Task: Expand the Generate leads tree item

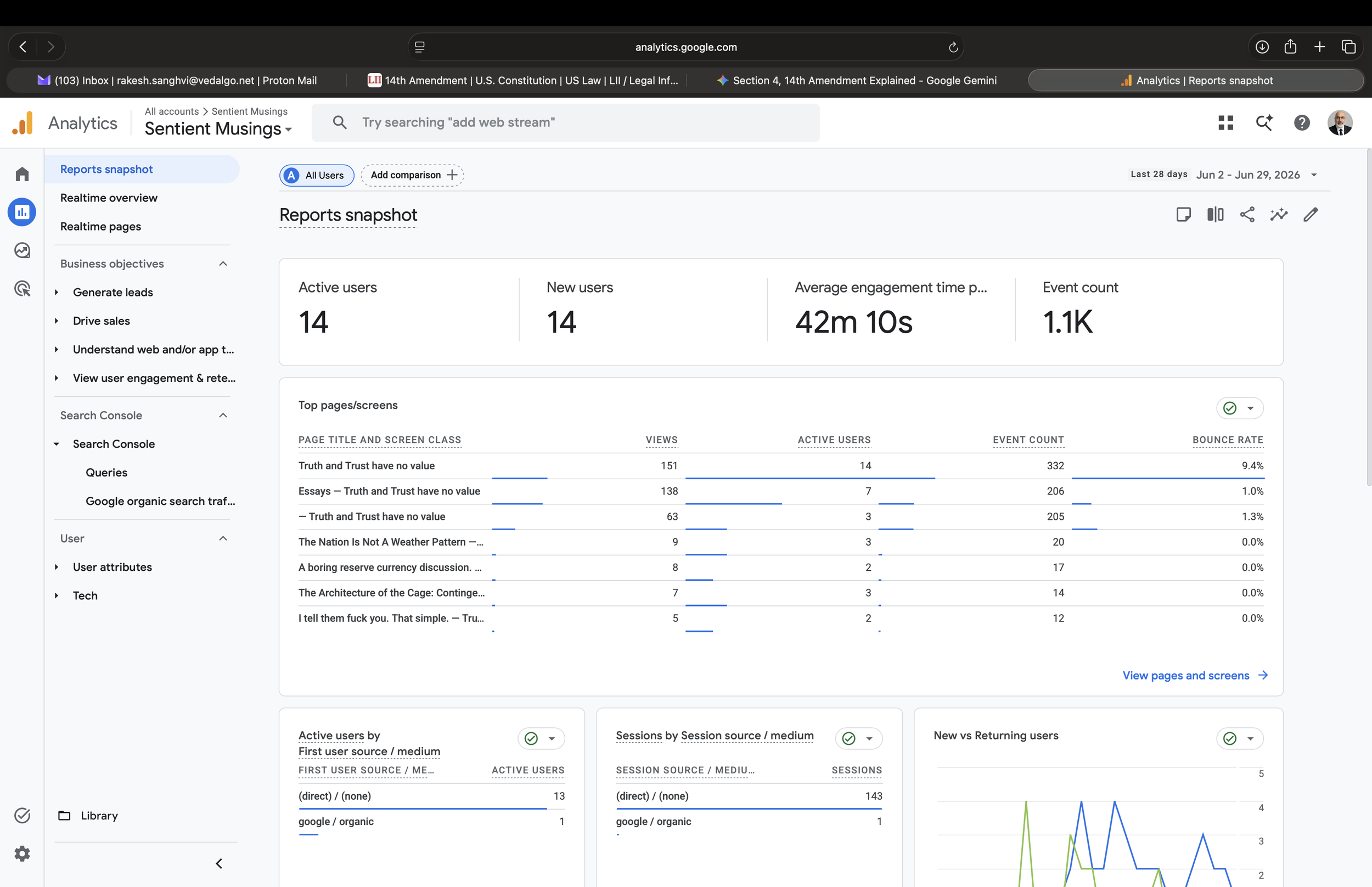Action: click(57, 292)
